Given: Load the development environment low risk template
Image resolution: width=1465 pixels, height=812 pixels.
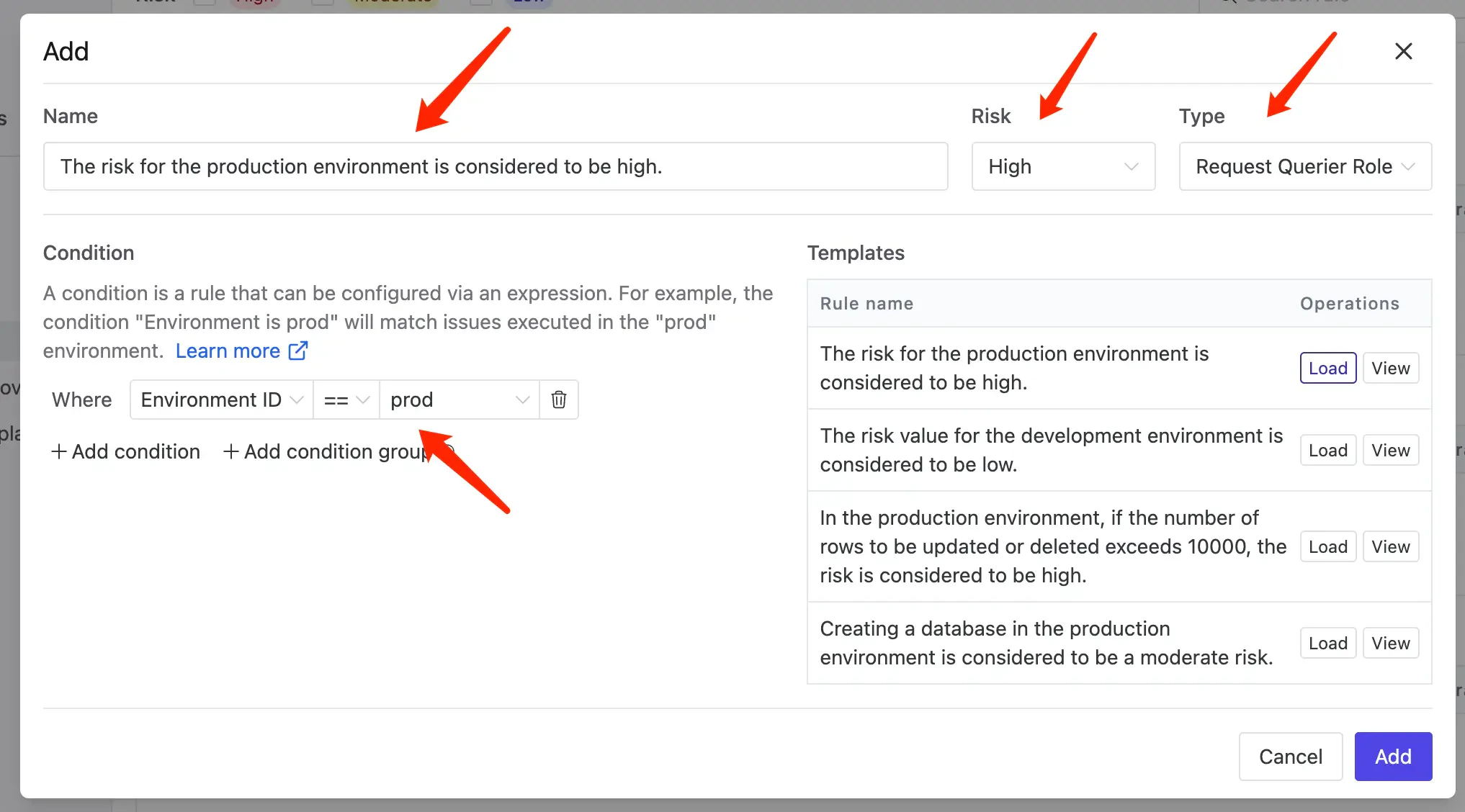Looking at the screenshot, I should pos(1327,450).
